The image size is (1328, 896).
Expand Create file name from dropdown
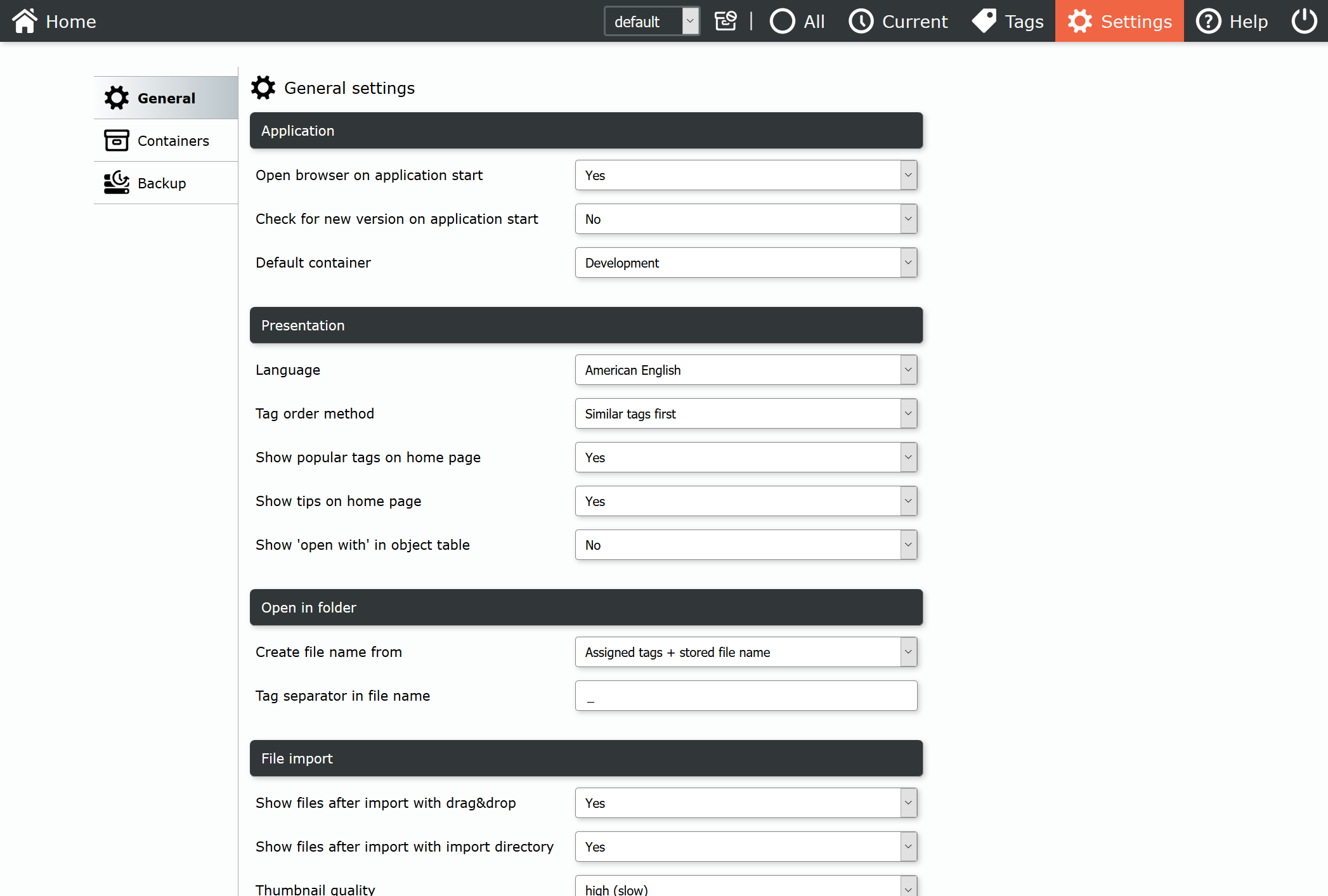[x=746, y=652]
